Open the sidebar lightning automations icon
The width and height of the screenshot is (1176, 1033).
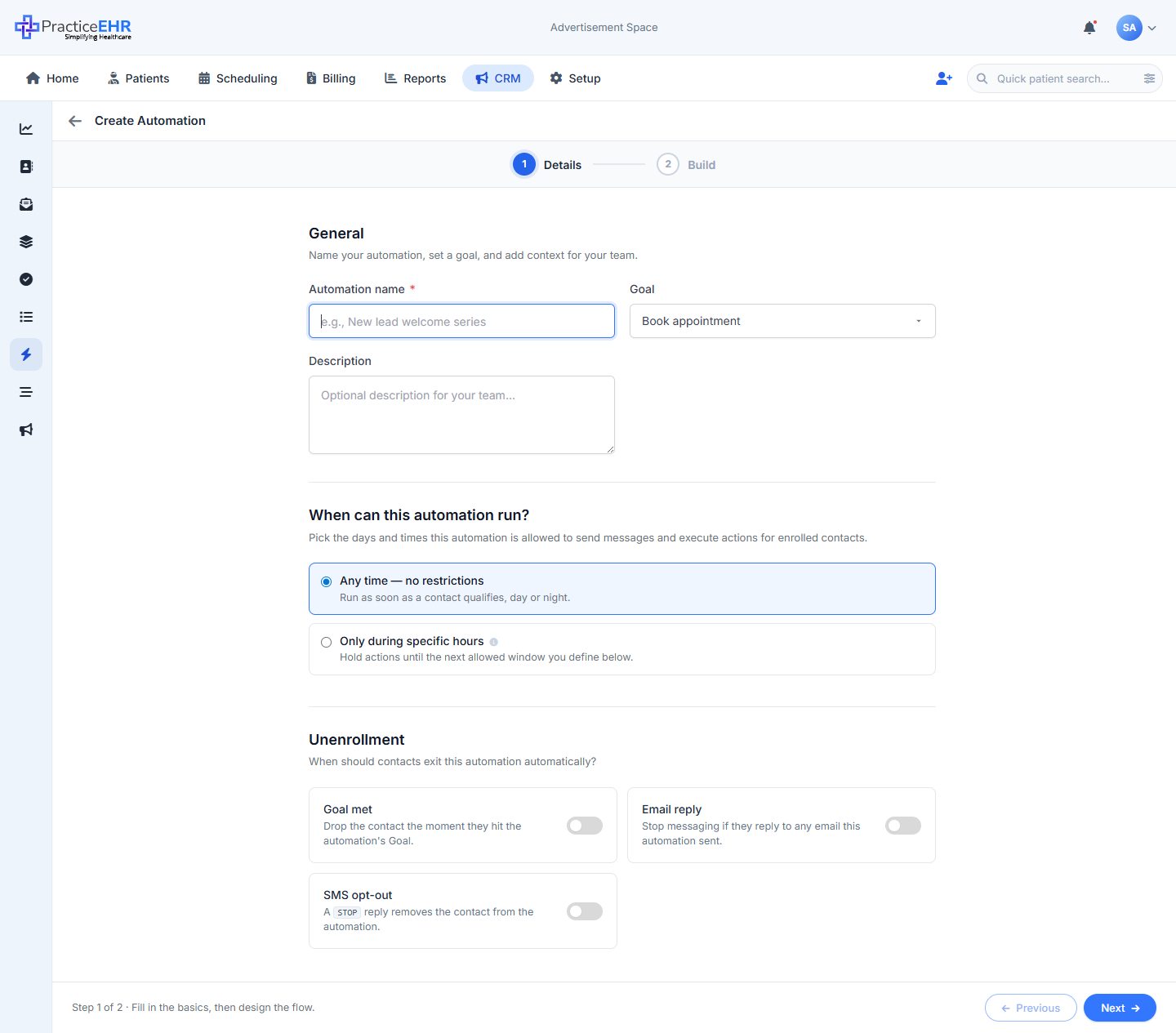[26, 354]
